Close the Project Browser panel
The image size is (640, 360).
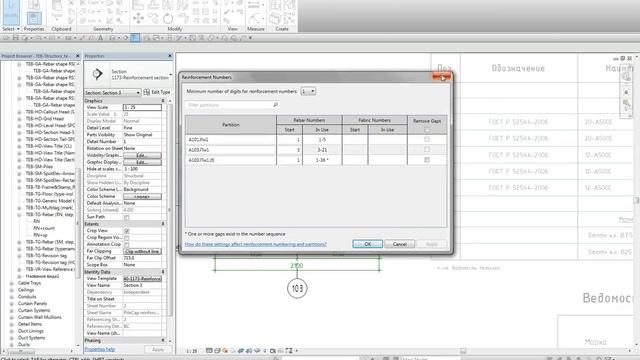(78, 56)
